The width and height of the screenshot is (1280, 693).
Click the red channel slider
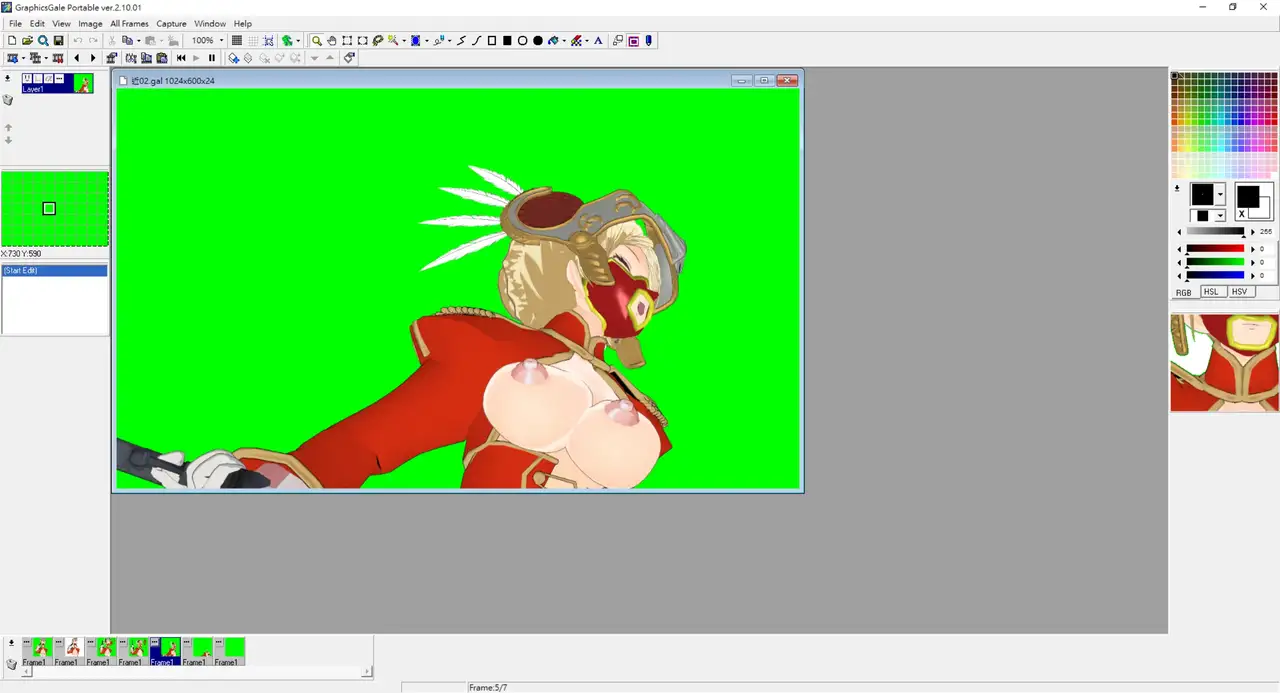point(1215,248)
